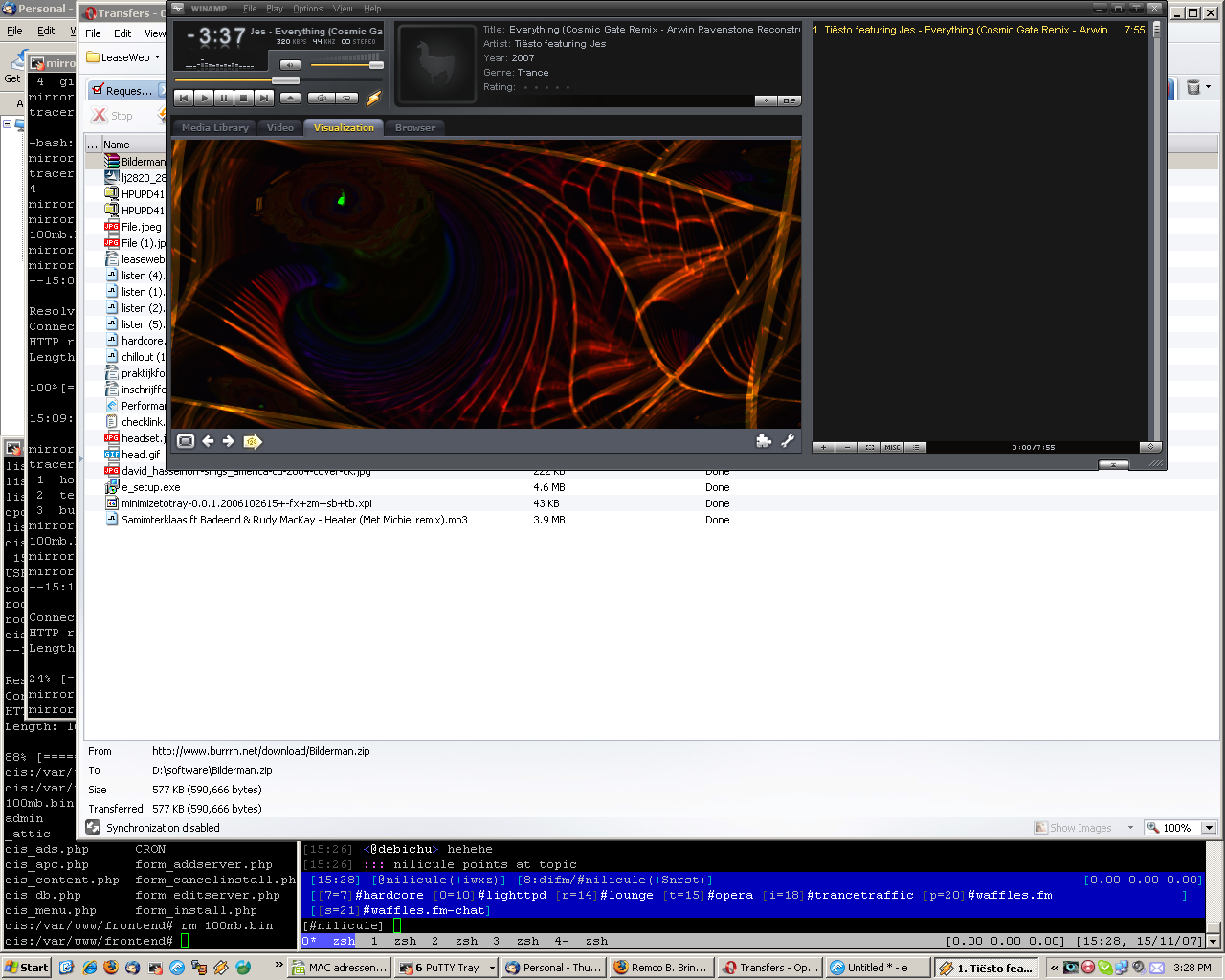Stop playback with the stop button
1225x980 pixels.
[244, 98]
